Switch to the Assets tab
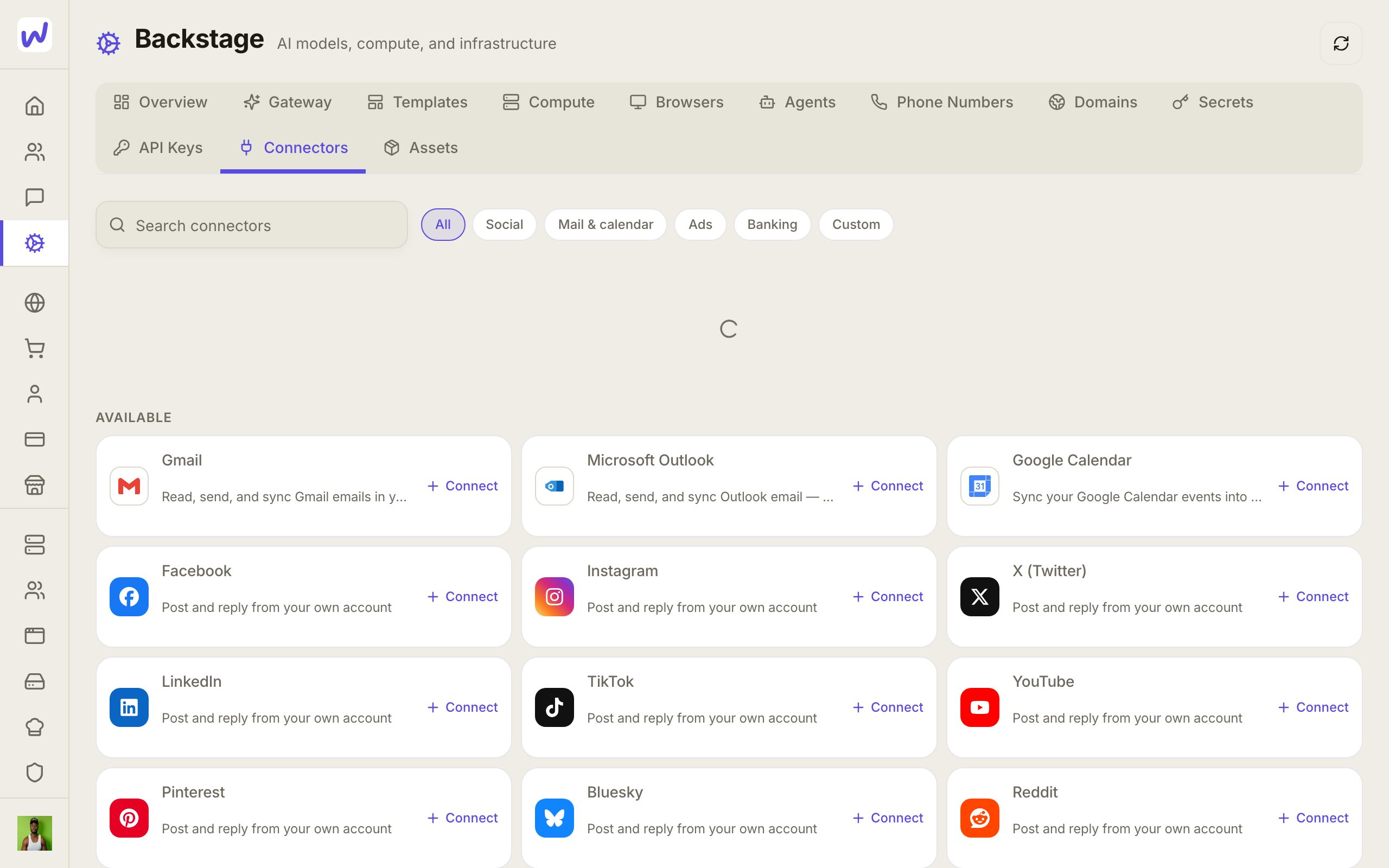Screen dimensions: 1389x868 tap(420, 148)
